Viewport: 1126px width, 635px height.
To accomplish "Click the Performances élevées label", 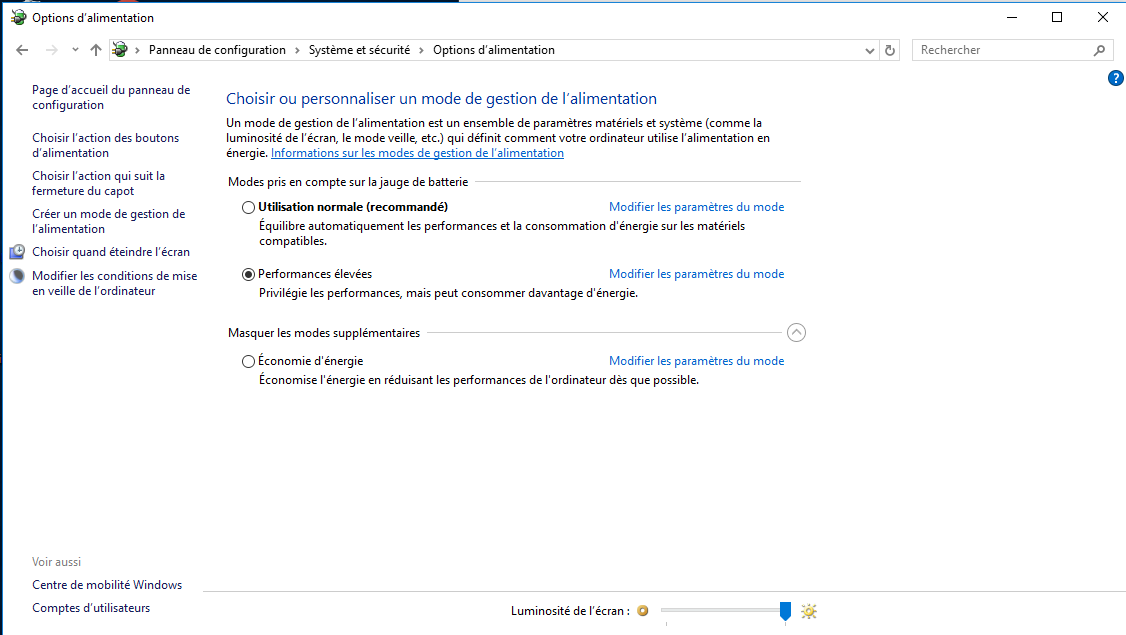I will [315, 274].
